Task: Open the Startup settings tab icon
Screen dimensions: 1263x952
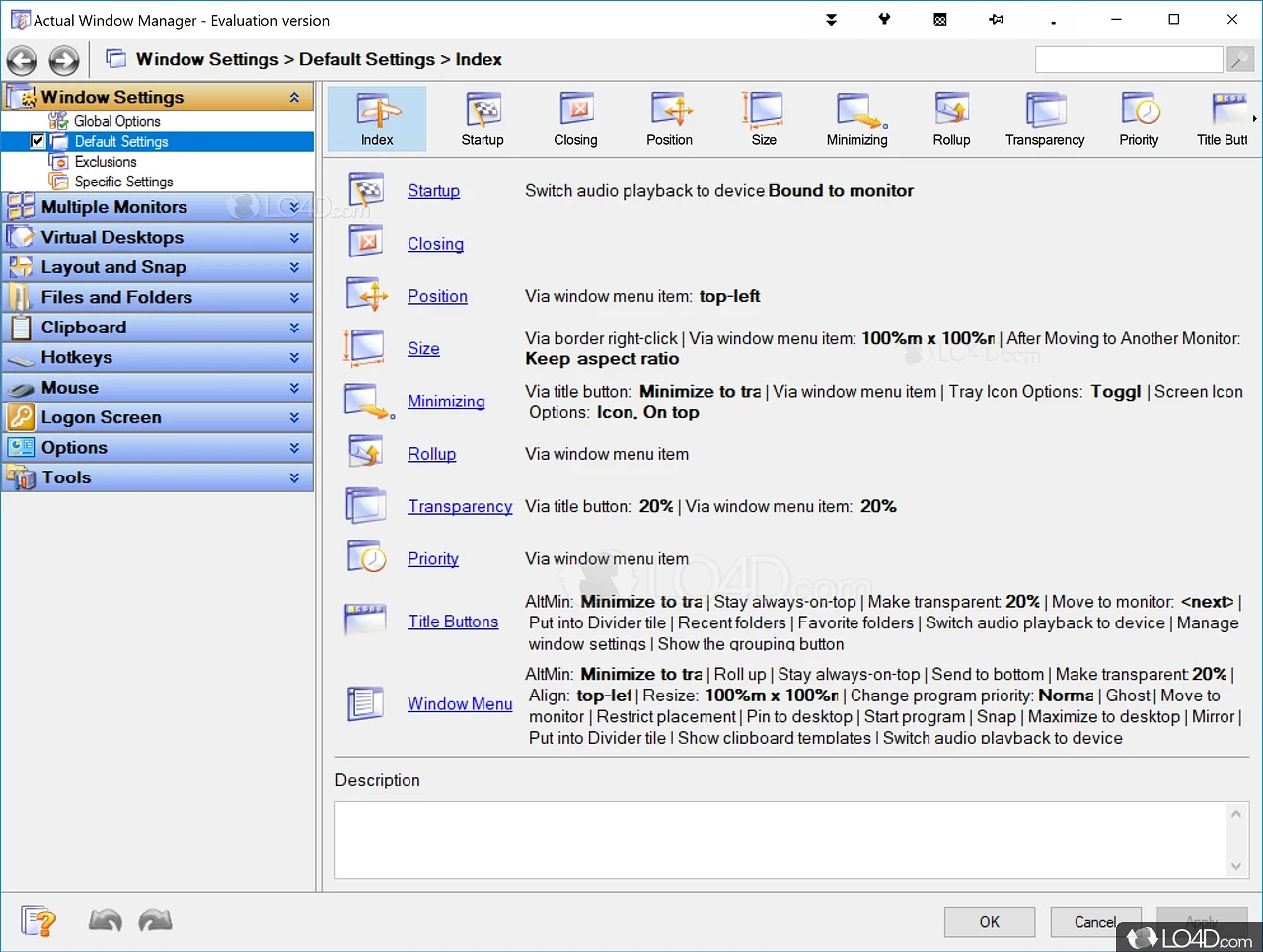Action: pyautogui.click(x=483, y=116)
